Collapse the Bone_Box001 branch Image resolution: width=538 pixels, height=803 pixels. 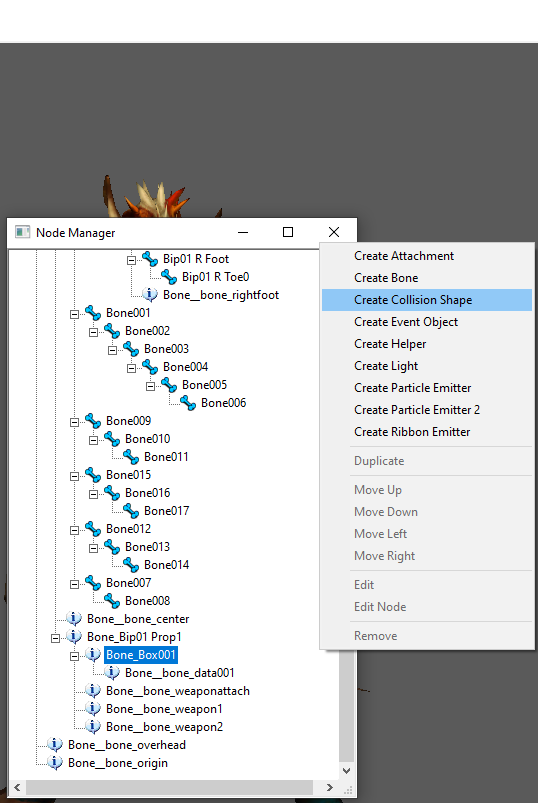[x=75, y=656]
